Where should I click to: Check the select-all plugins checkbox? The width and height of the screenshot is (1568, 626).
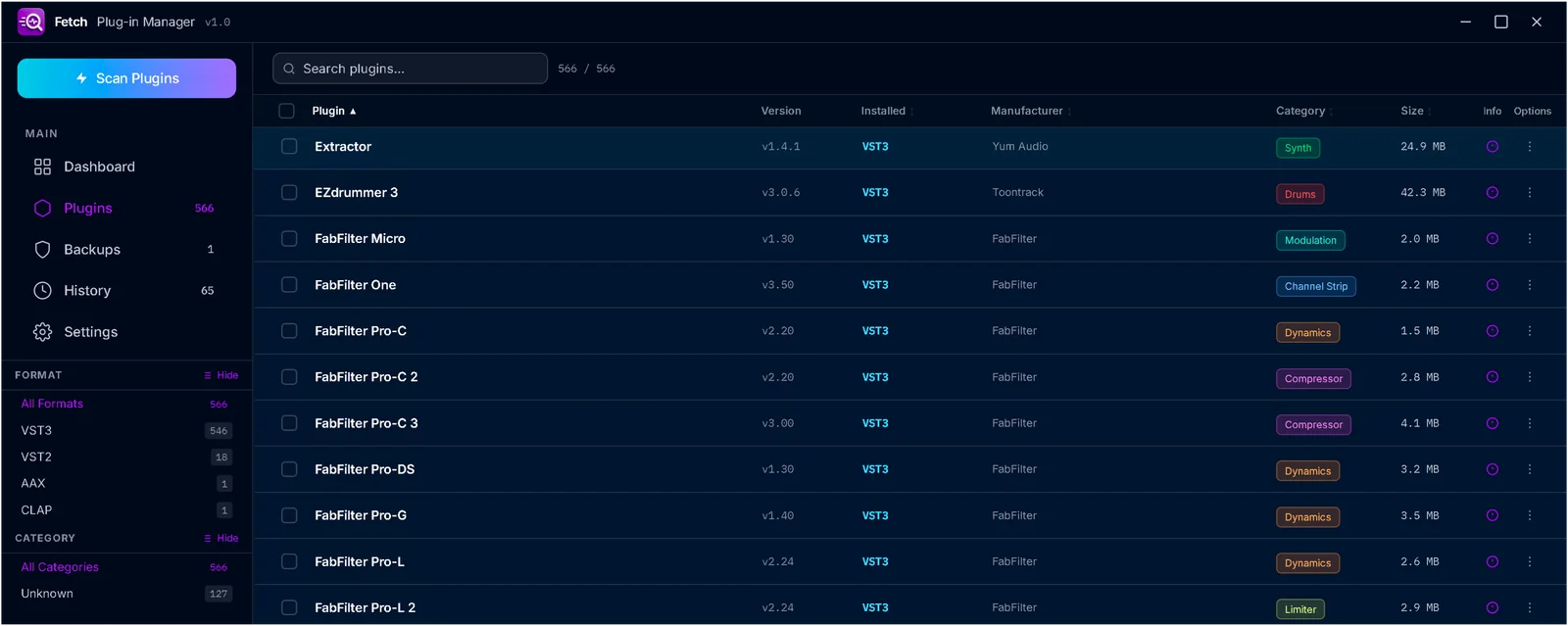click(286, 111)
